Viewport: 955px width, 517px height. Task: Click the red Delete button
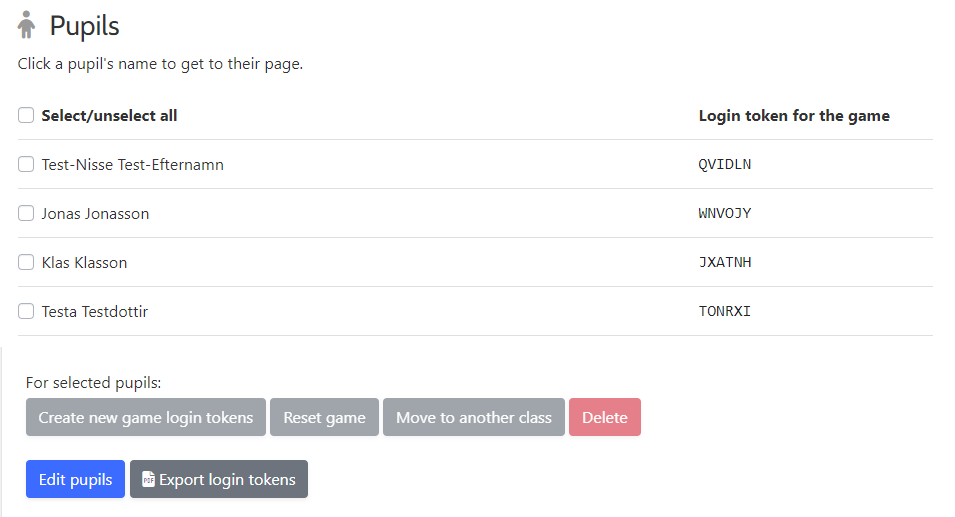click(605, 417)
